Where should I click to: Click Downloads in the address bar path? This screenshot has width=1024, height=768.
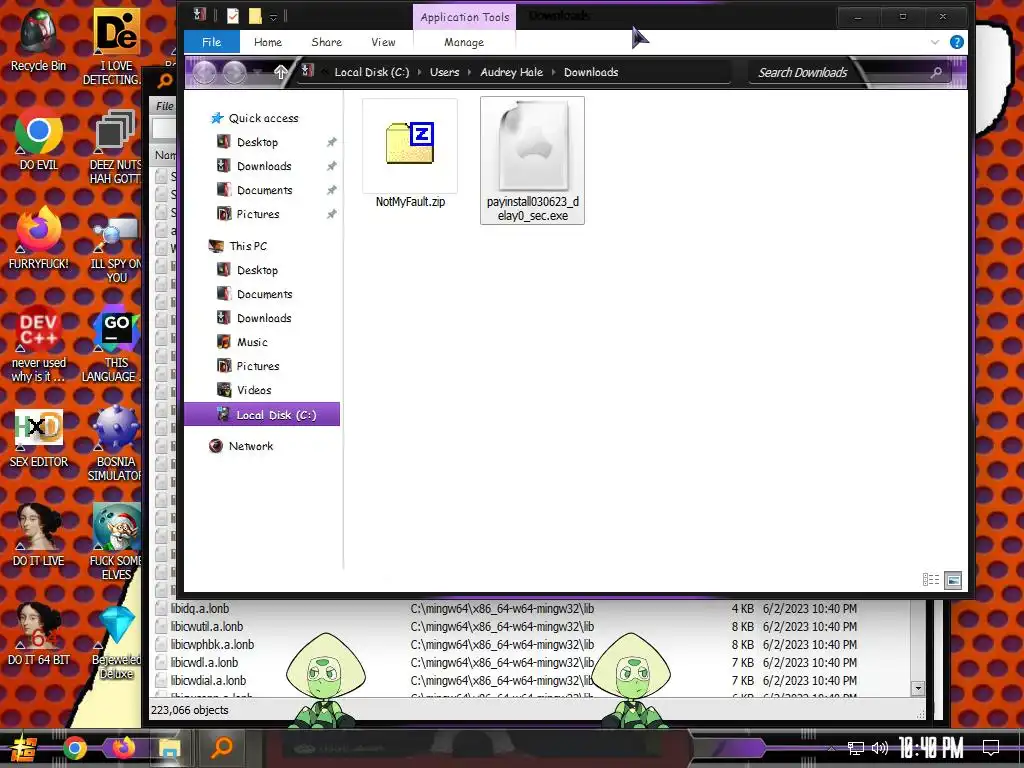click(x=591, y=72)
